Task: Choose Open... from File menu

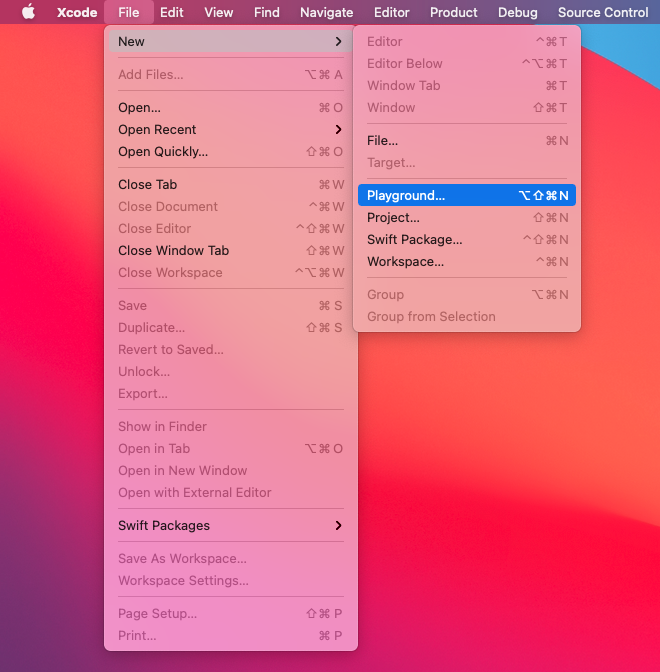Action: 231,108
